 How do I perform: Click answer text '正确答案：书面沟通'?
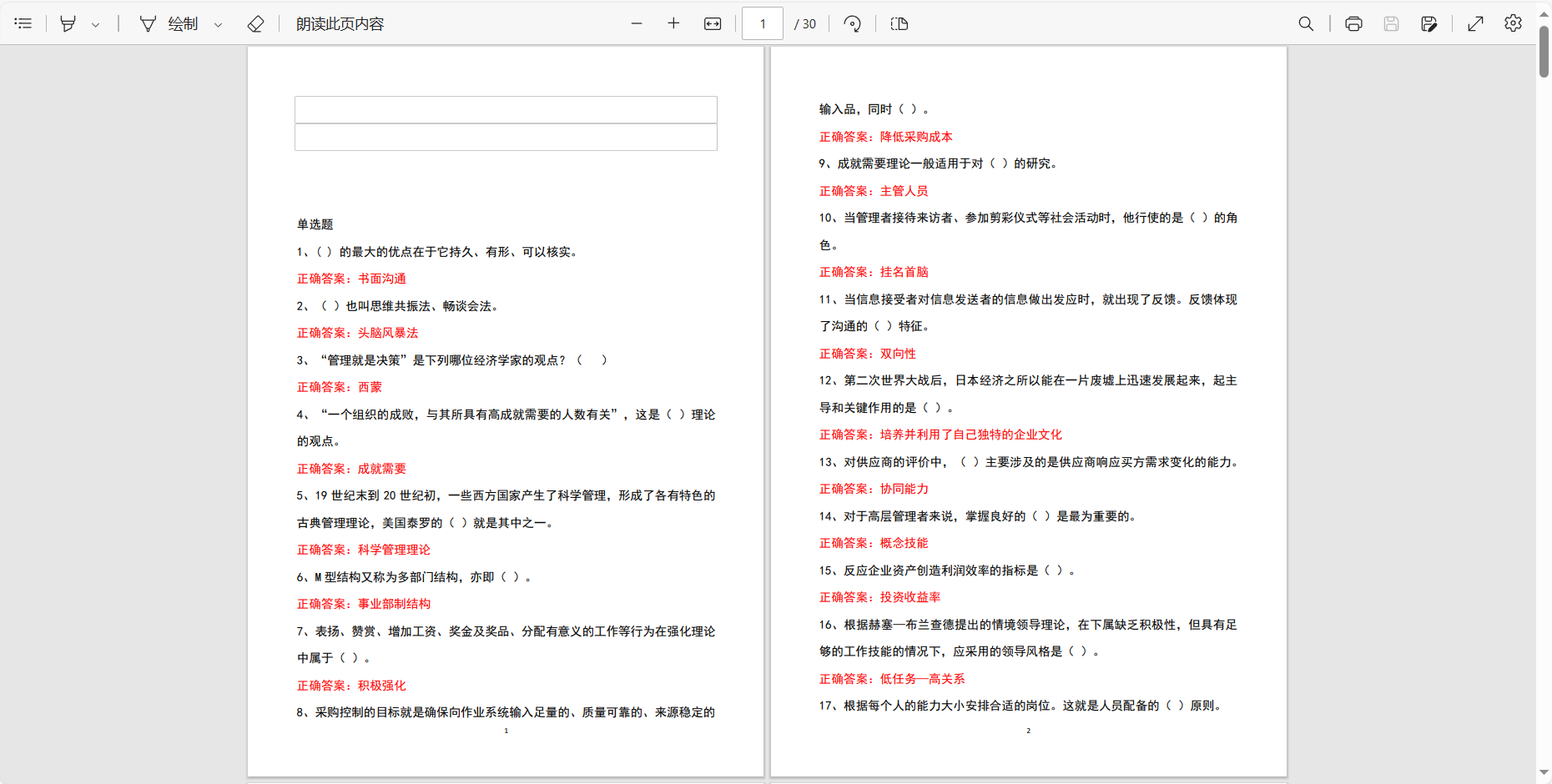click(351, 279)
